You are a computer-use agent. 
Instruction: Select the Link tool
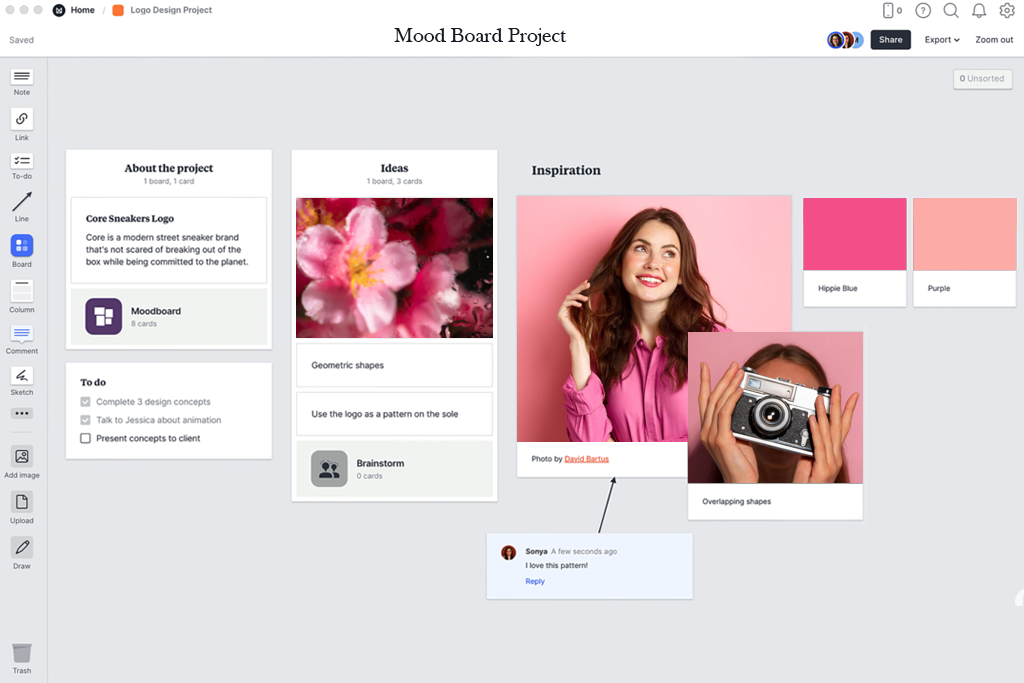[22, 119]
